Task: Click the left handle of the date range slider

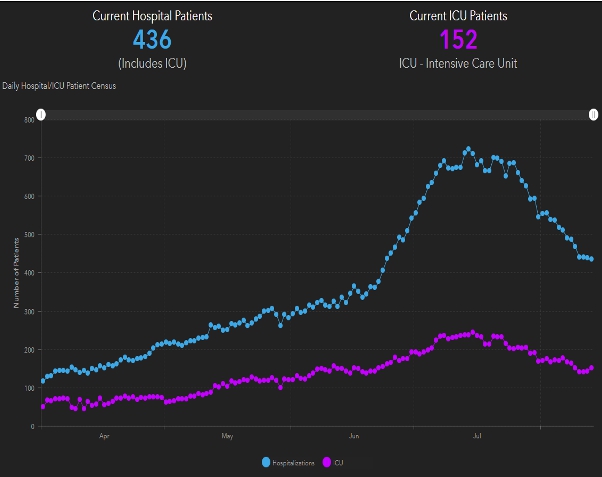Action: click(x=41, y=115)
